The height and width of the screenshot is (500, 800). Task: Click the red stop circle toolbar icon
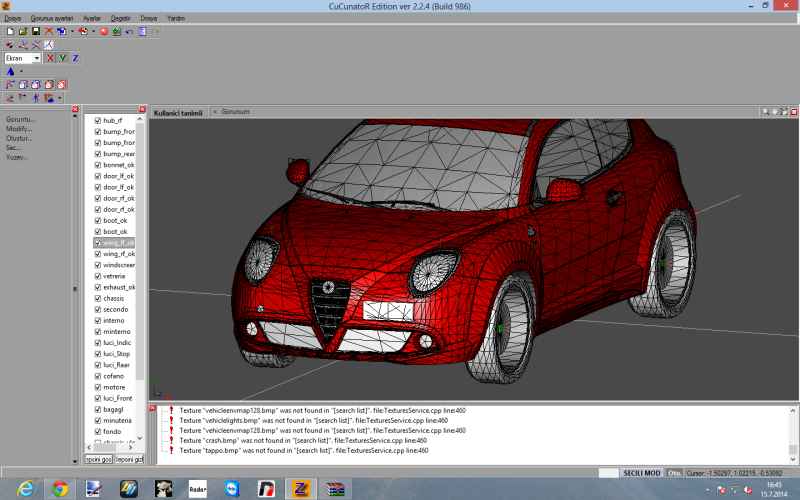coord(104,32)
